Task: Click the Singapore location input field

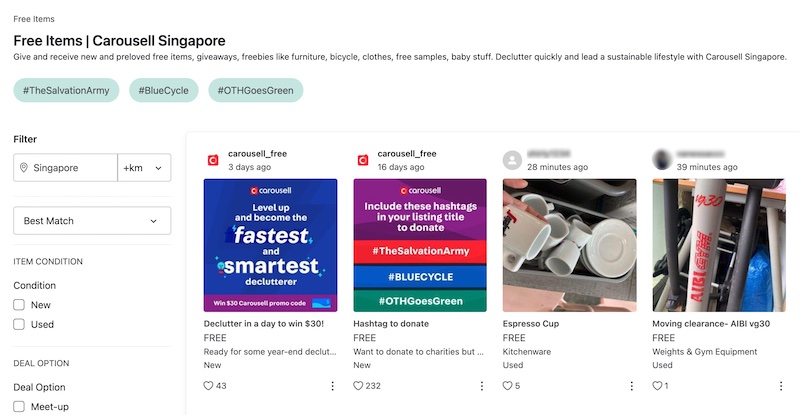Action: pyautogui.click(x=68, y=168)
